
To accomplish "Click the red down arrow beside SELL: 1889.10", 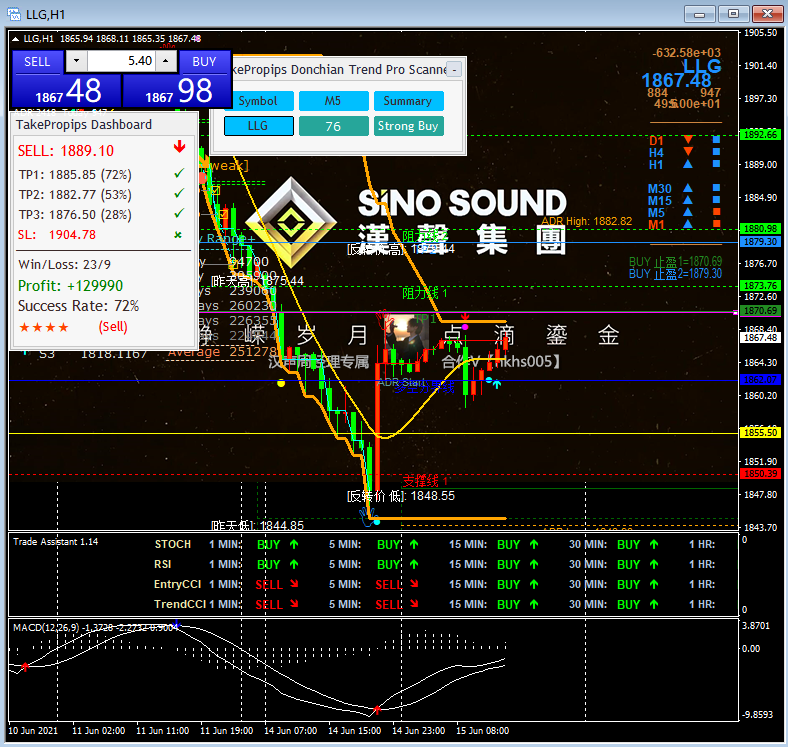I will coord(179,147).
